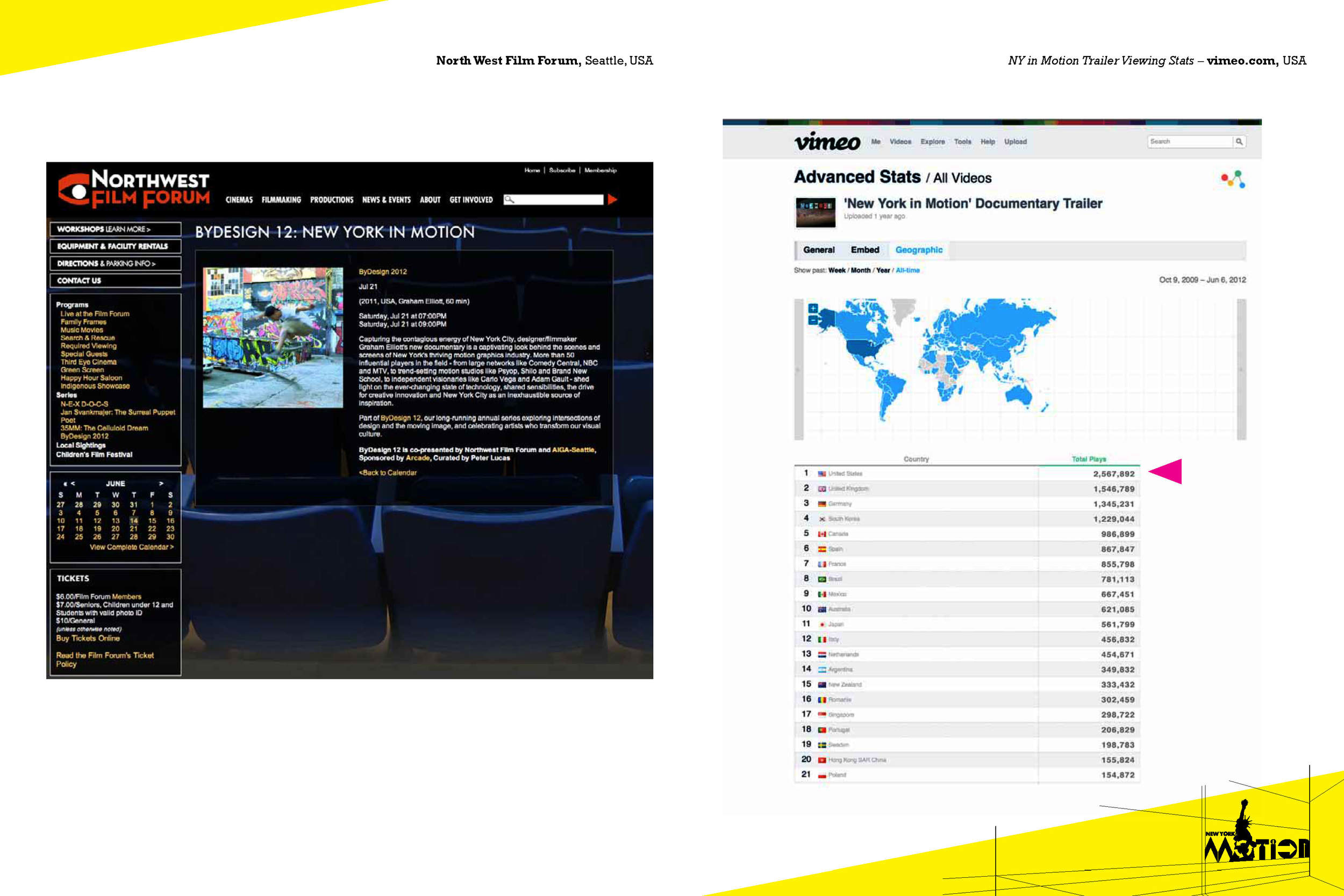Screen dimensions: 1344x896
Task: Open AIGA-Seattle link
Action: pos(573,450)
